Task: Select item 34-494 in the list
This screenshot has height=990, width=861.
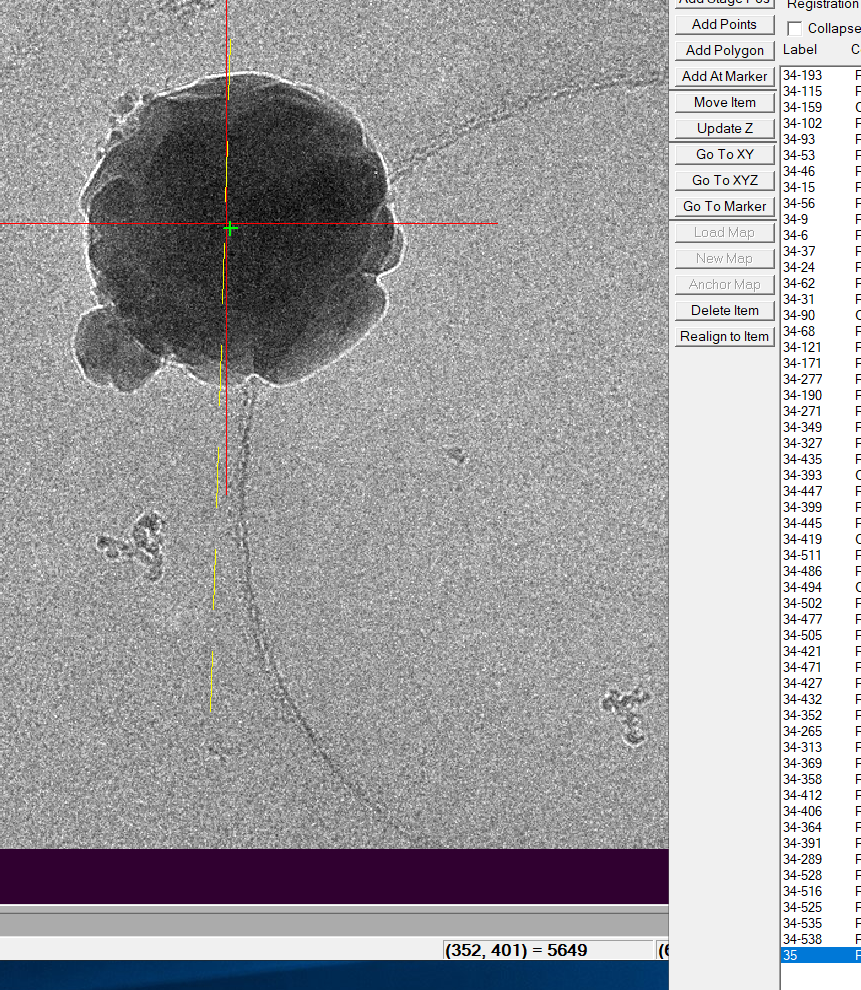Action: [821, 587]
